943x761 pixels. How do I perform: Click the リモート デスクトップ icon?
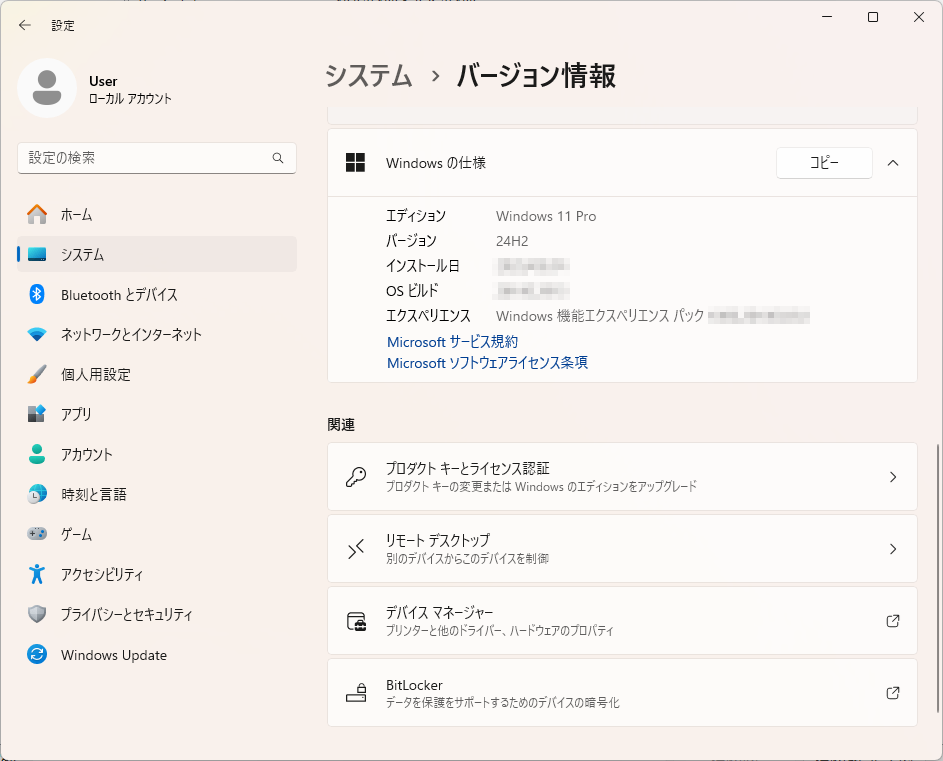coord(355,549)
